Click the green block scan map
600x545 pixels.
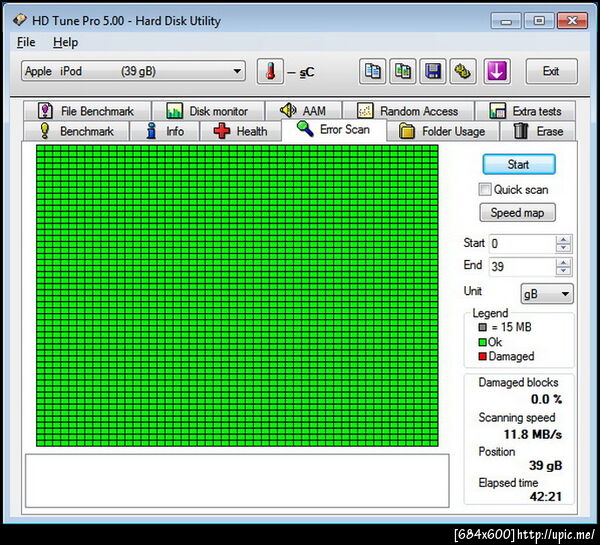(x=237, y=295)
